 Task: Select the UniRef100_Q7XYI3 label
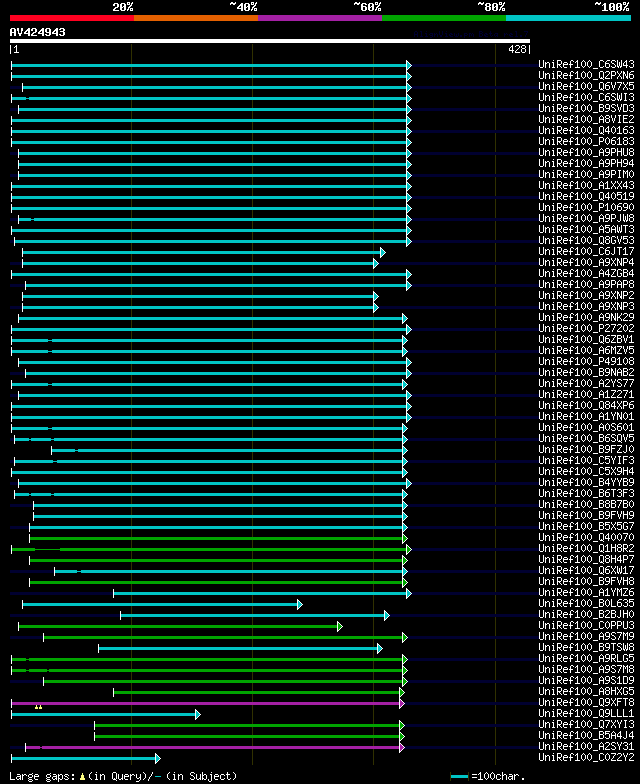tap(586, 724)
